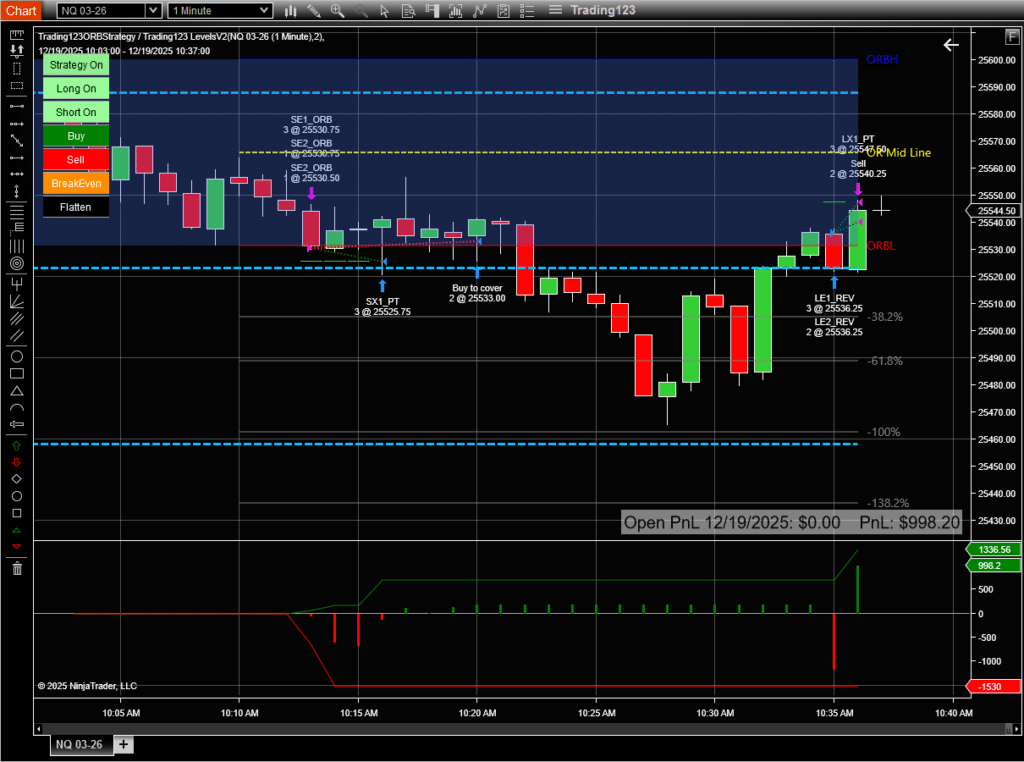The height and width of the screenshot is (762, 1024).
Task: Select the pointer cursor tool
Action: (x=385, y=11)
